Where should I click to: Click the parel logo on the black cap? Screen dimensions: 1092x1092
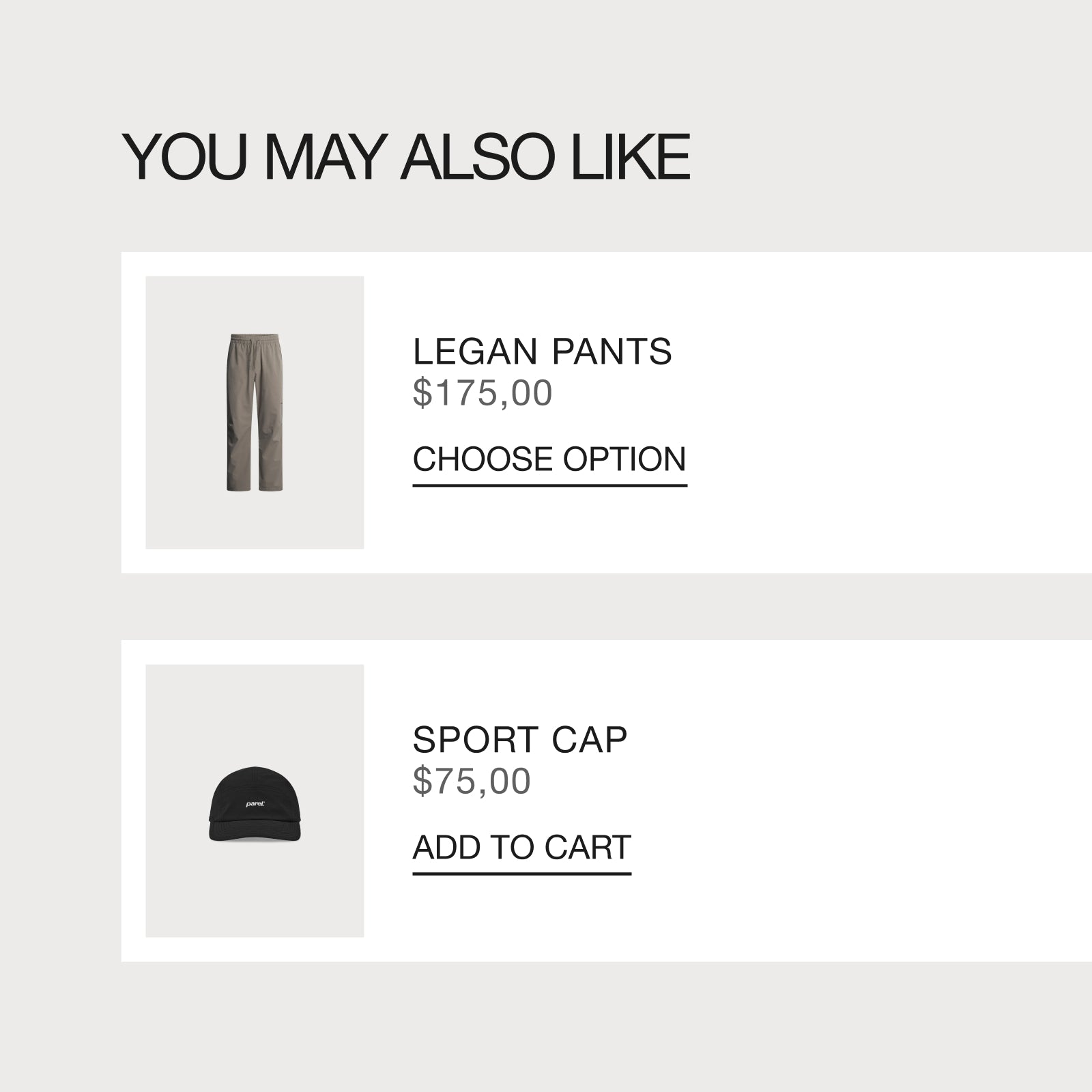(x=255, y=804)
